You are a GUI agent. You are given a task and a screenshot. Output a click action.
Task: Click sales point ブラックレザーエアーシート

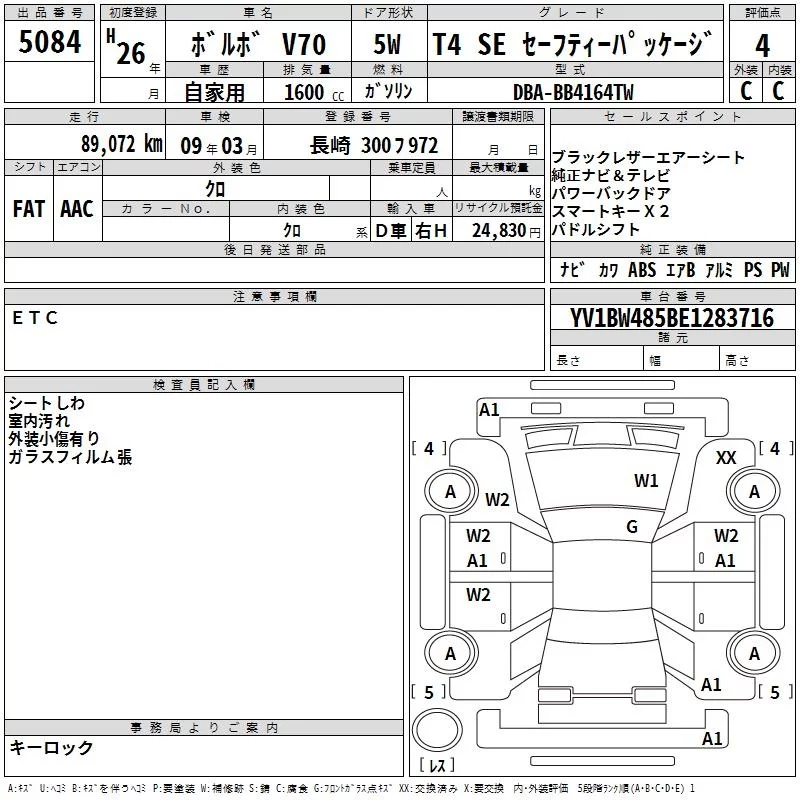648,157
